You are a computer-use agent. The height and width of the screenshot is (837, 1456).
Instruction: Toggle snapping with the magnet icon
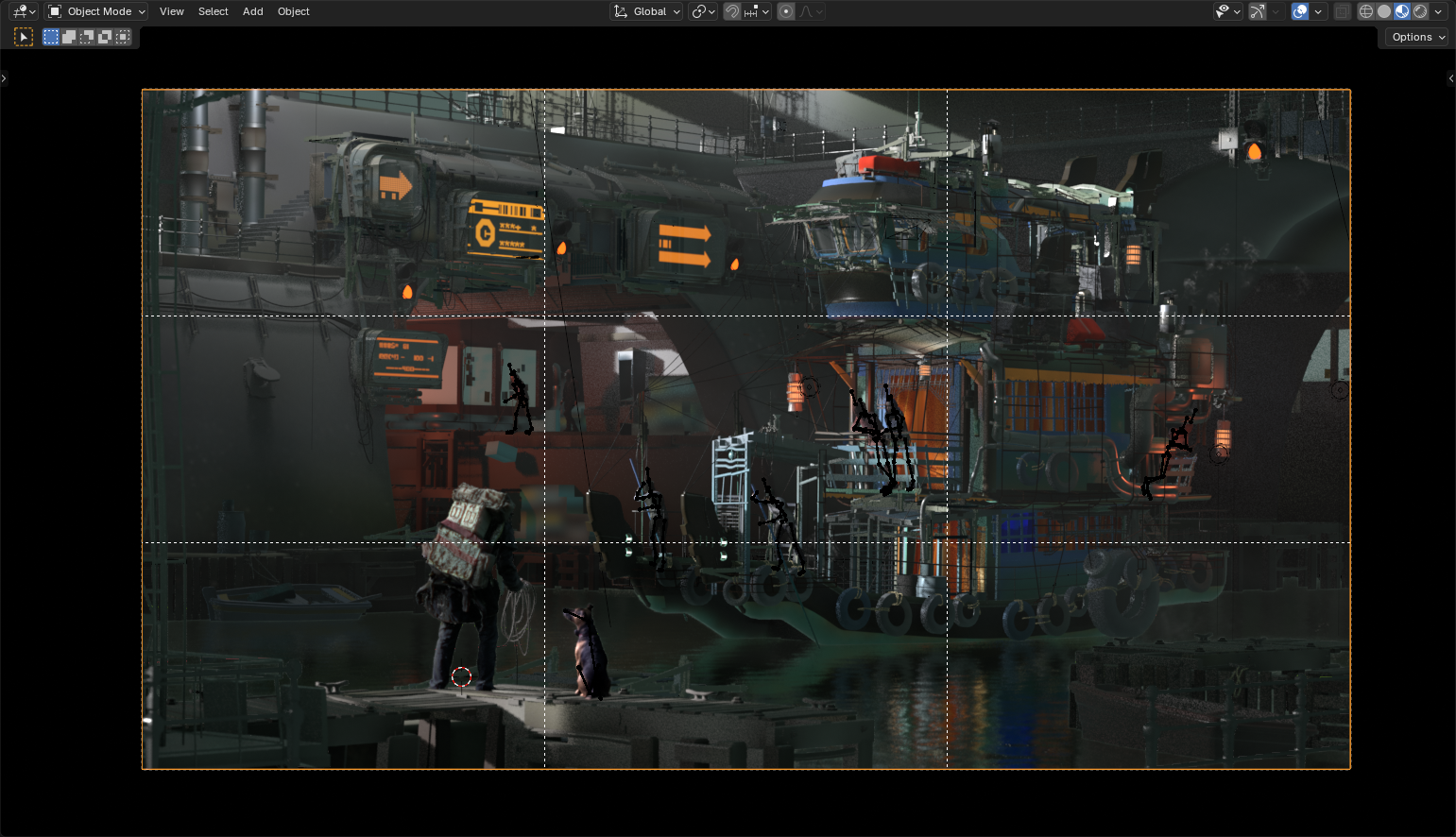click(x=732, y=11)
